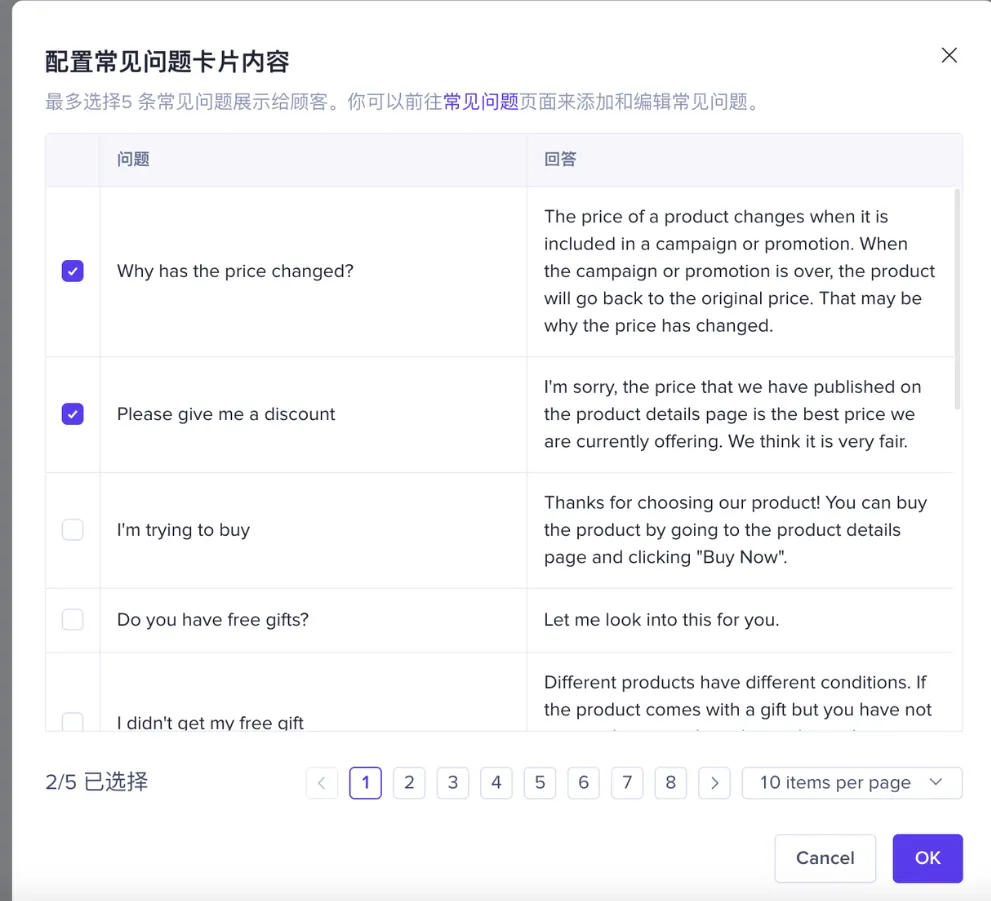
Task: Go to the previous page using the left arrow
Action: [322, 783]
